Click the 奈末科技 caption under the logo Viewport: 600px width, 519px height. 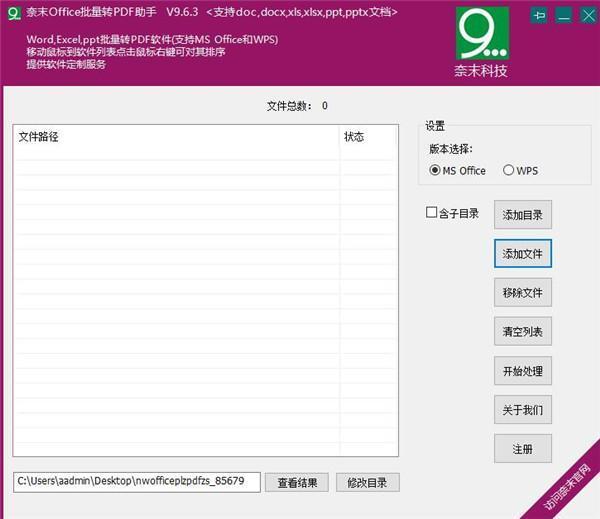click(x=481, y=70)
